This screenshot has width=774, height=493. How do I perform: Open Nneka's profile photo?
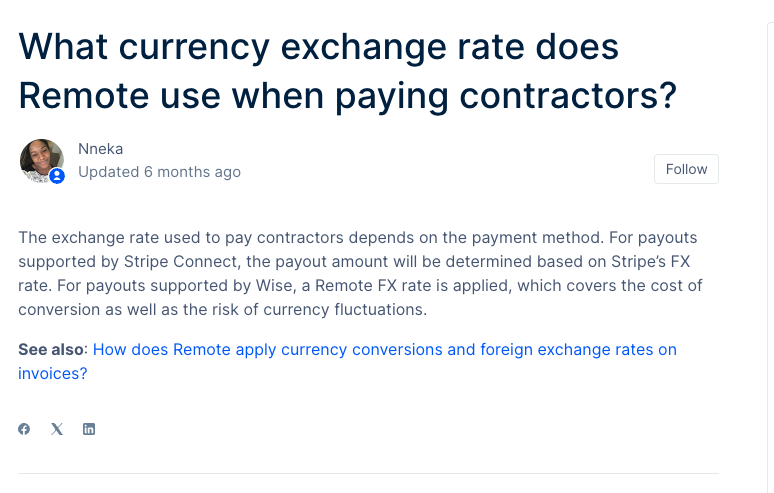41,160
